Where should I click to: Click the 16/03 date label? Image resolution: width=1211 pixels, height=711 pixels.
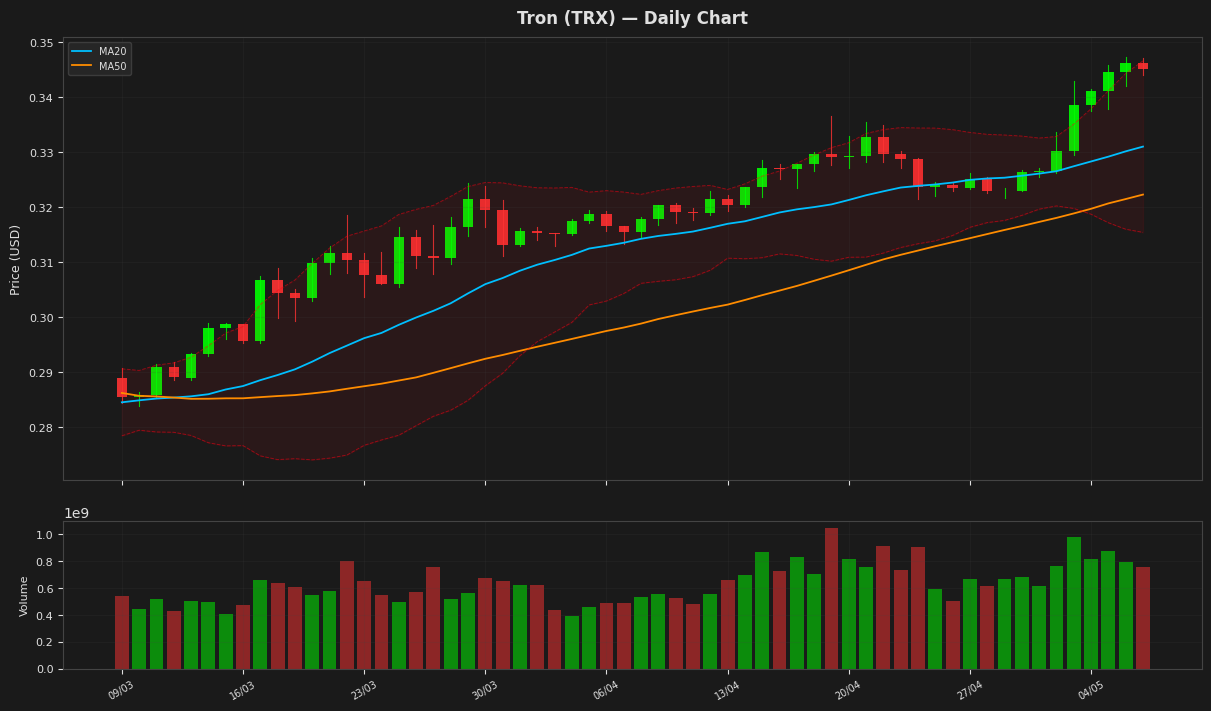tap(242, 690)
